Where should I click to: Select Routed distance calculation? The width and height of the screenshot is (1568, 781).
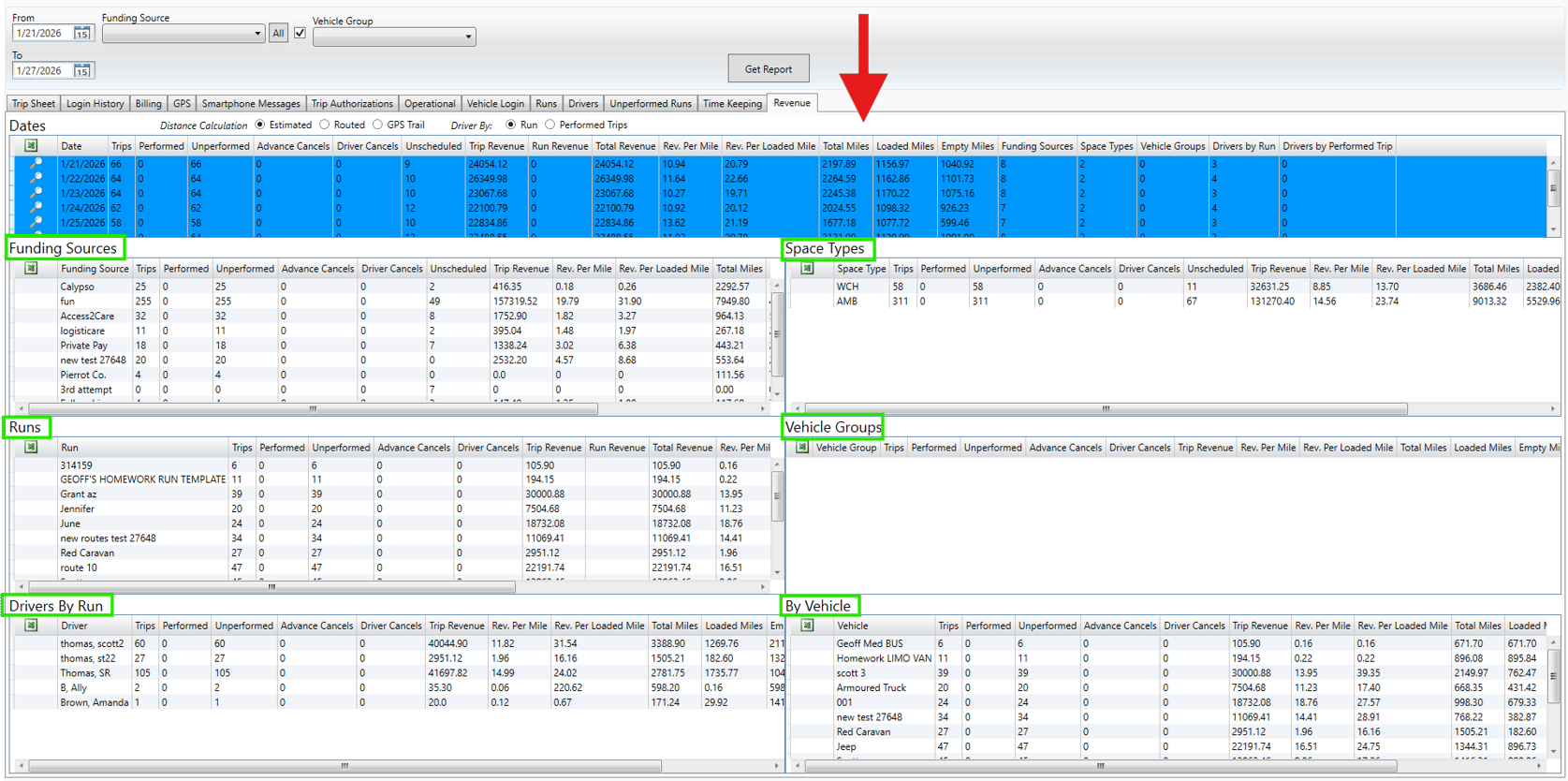coord(324,125)
